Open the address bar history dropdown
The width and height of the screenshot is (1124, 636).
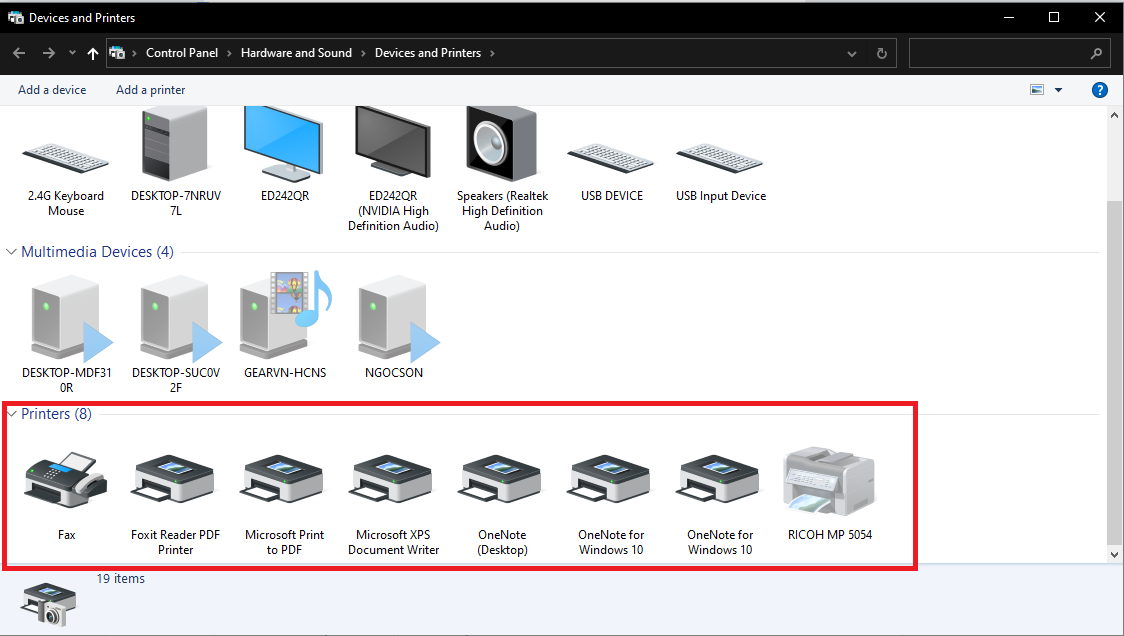coord(852,53)
